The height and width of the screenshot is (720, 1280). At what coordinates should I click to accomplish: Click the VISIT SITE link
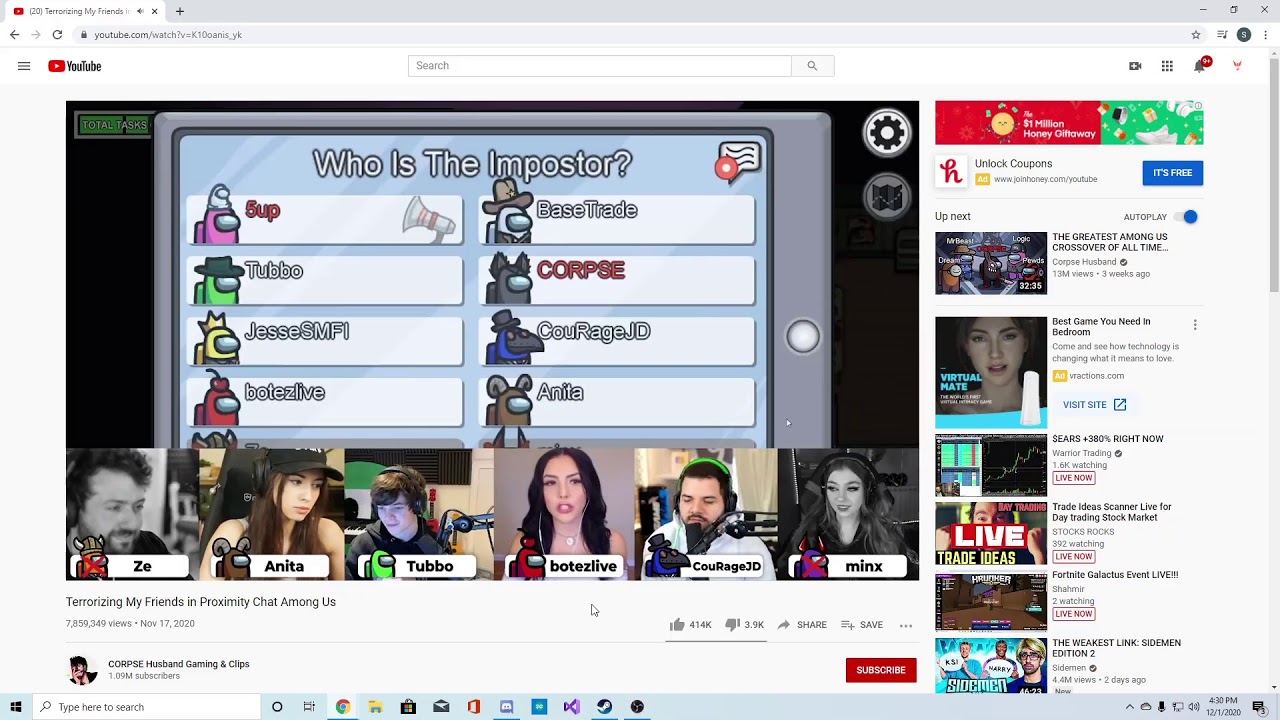click(1095, 405)
